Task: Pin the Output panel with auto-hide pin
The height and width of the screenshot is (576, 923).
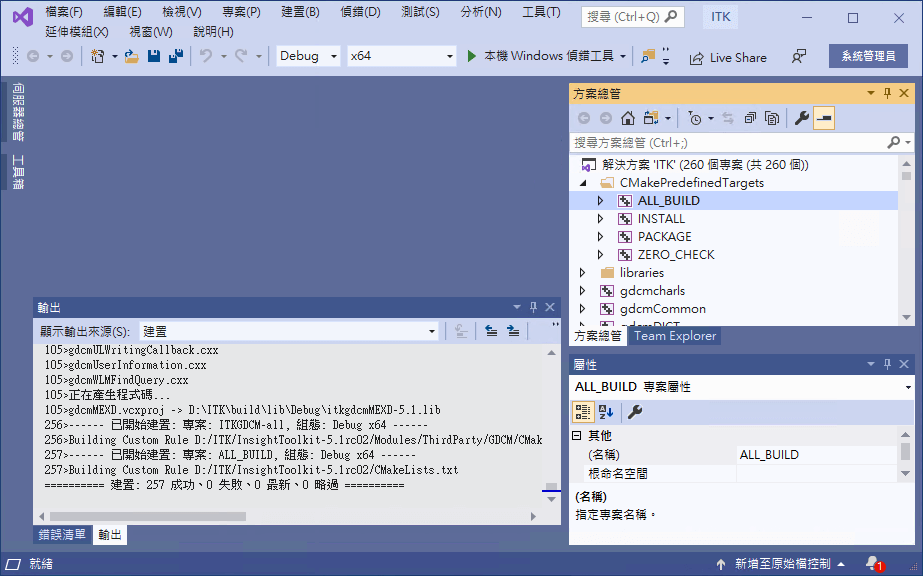Action: click(533, 307)
